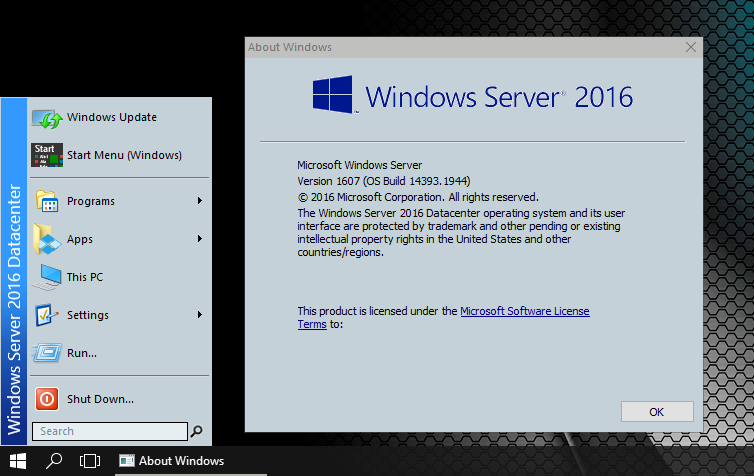Click OK in the About Windows dialog
Viewport: 754px width, 476px height.
(x=657, y=412)
